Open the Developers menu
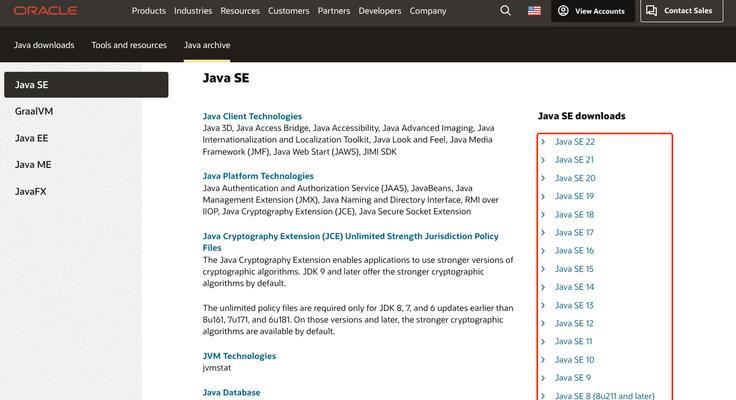This screenshot has width=736, height=400. coord(380,11)
